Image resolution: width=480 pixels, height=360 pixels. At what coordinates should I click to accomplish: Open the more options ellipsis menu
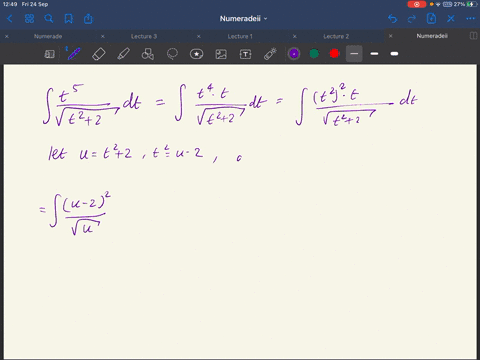coord(470,19)
